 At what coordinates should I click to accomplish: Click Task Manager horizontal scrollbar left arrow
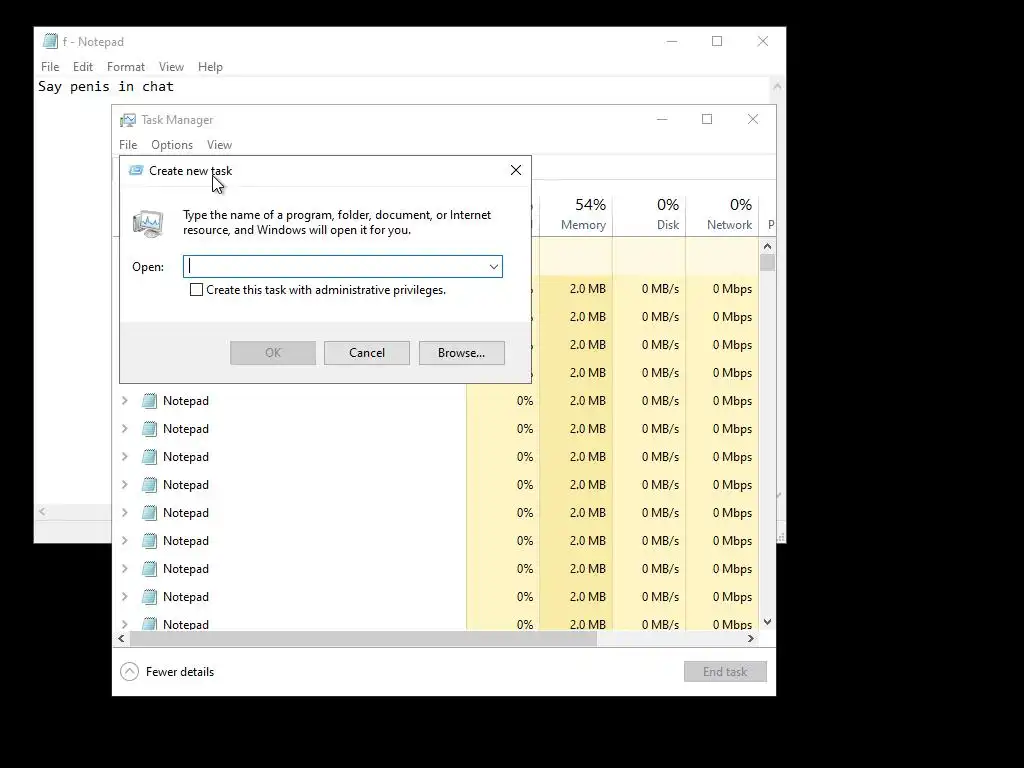[121, 638]
